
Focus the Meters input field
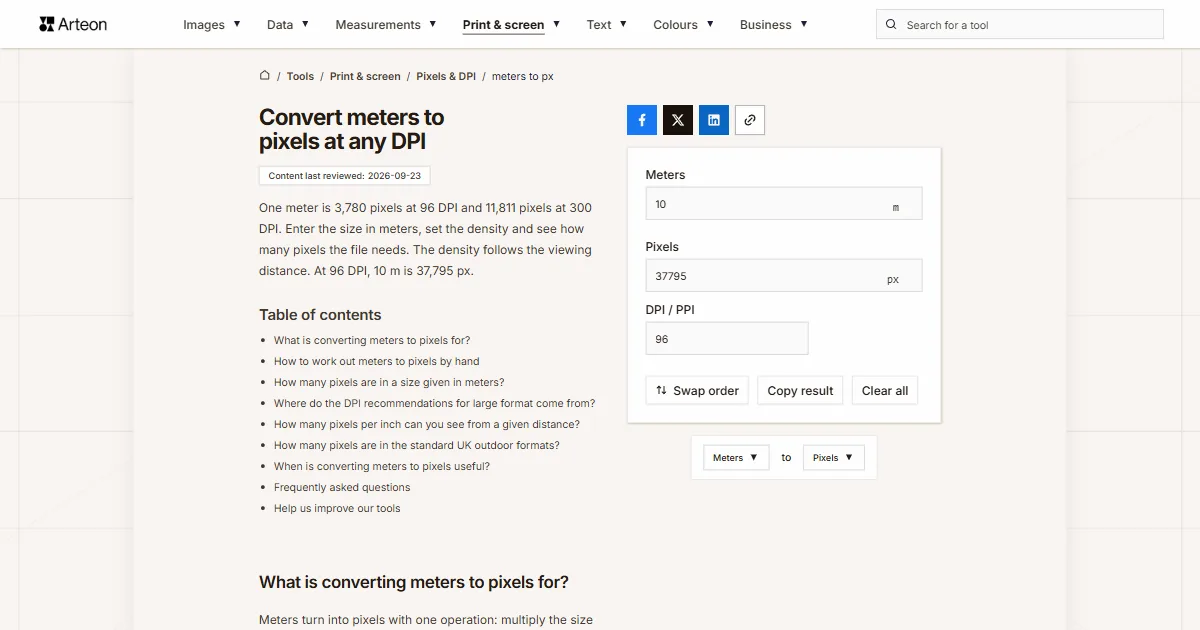tap(784, 204)
